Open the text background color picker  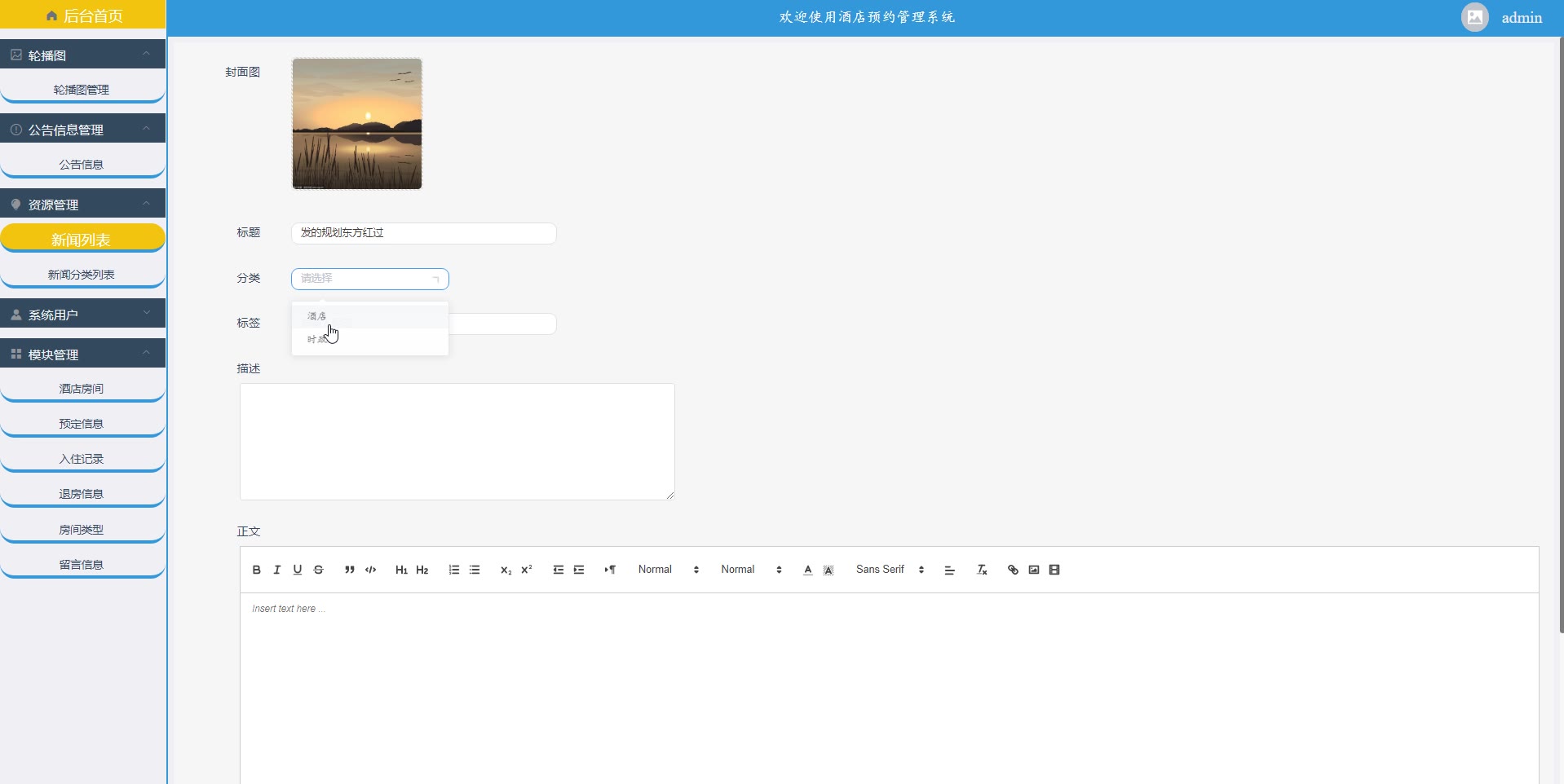[828, 570]
